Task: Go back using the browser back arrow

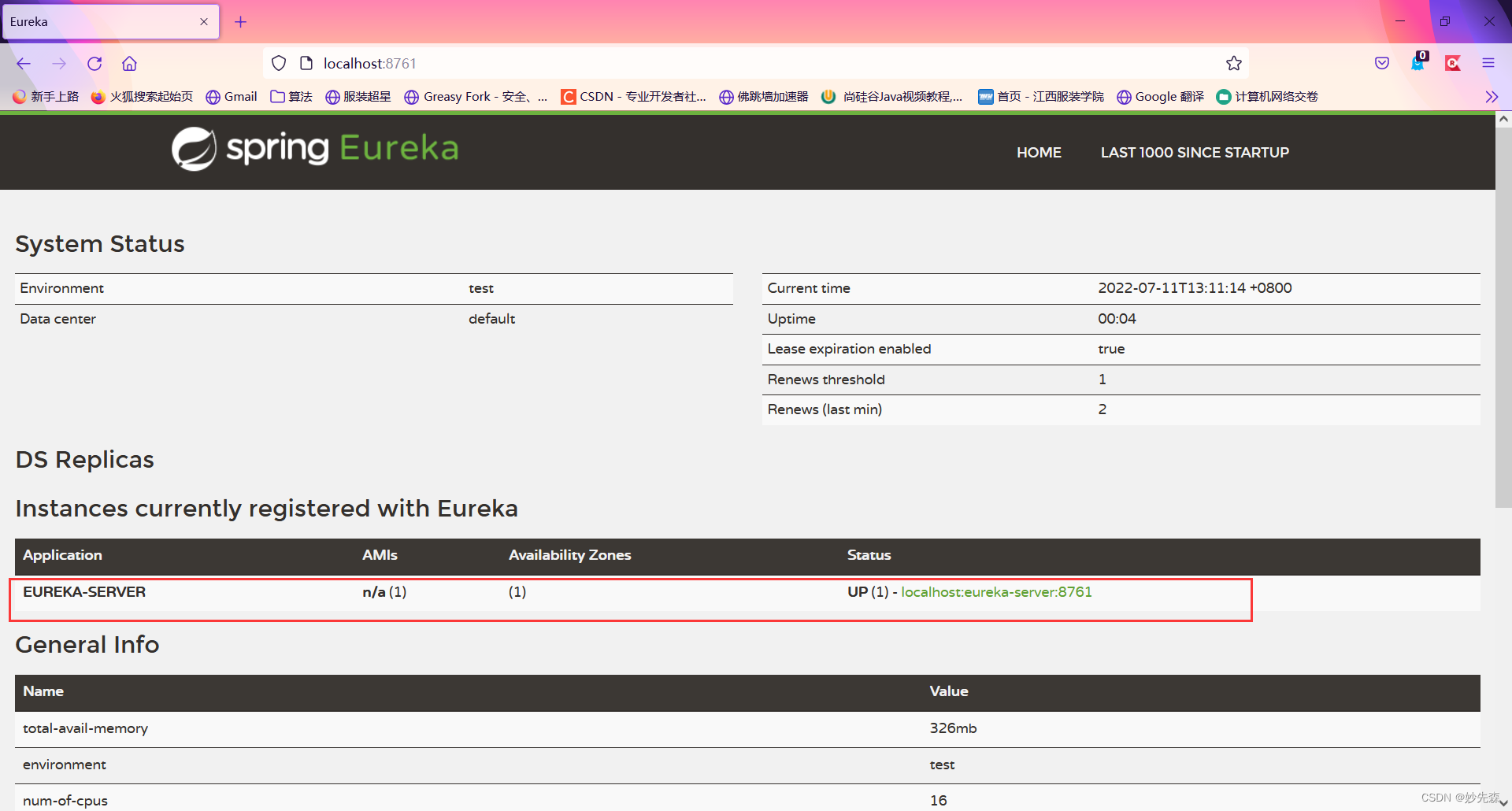Action: (x=24, y=64)
